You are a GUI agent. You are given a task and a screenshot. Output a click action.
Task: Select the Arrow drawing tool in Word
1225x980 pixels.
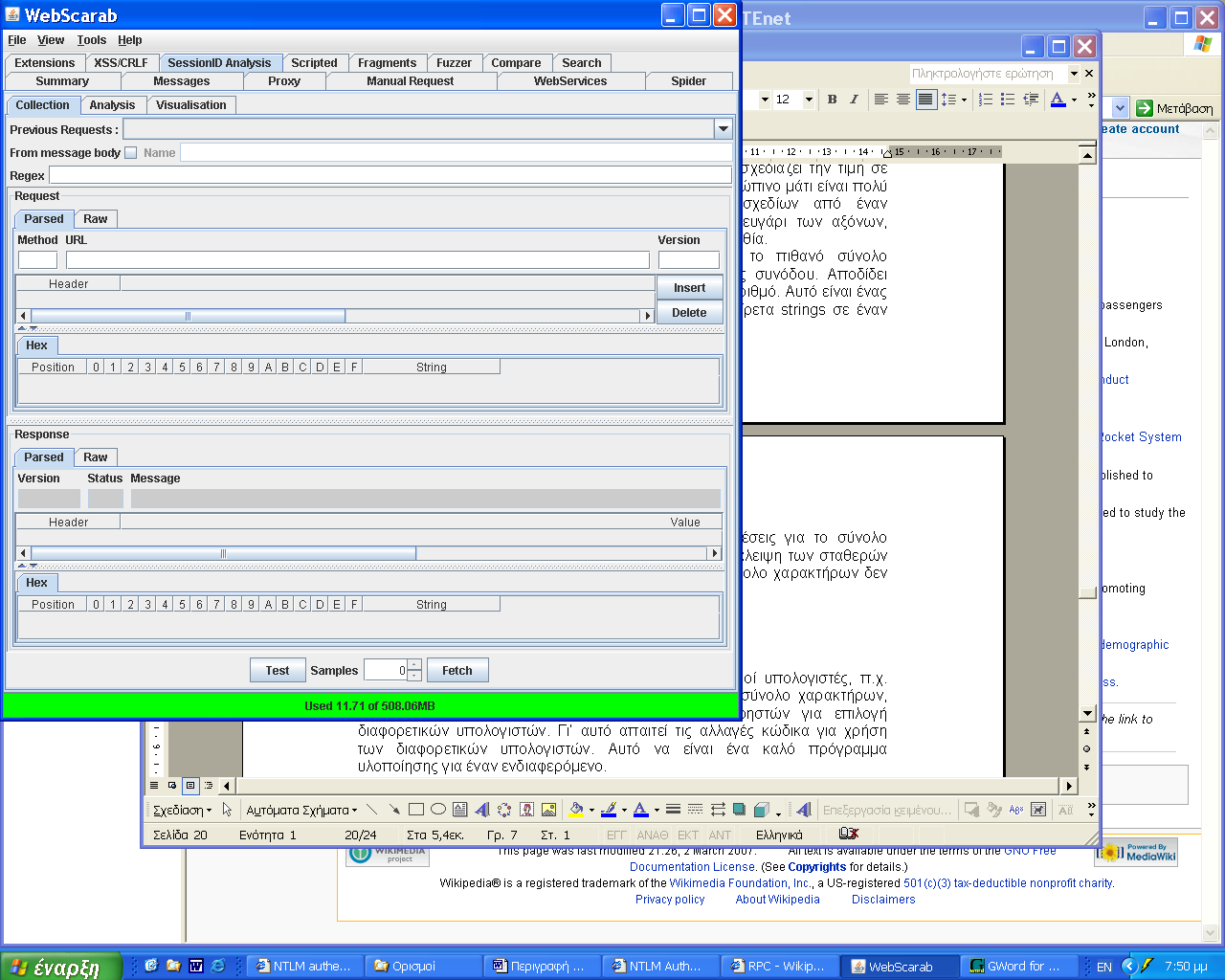tap(394, 810)
